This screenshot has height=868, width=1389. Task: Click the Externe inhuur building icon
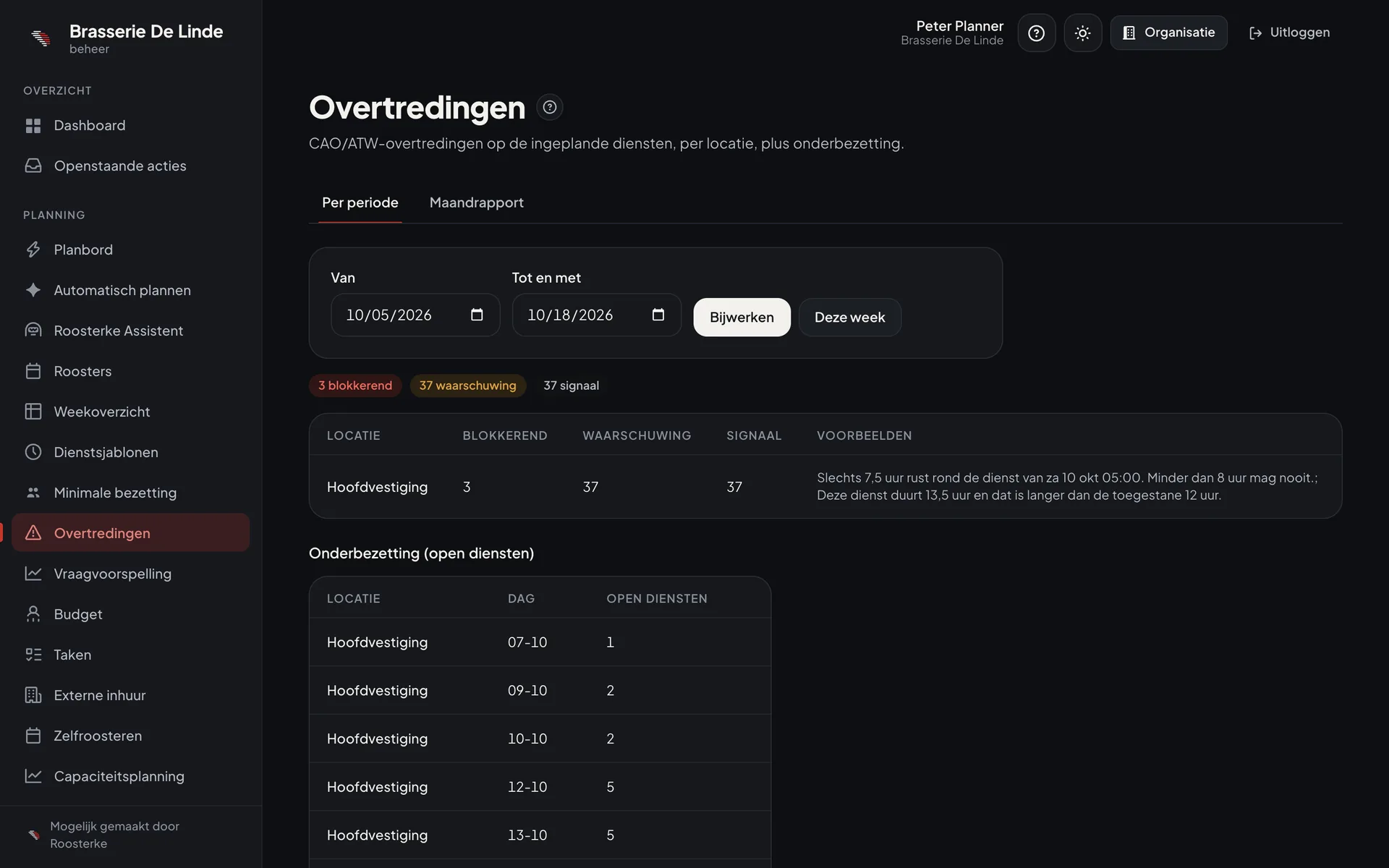pos(33,696)
